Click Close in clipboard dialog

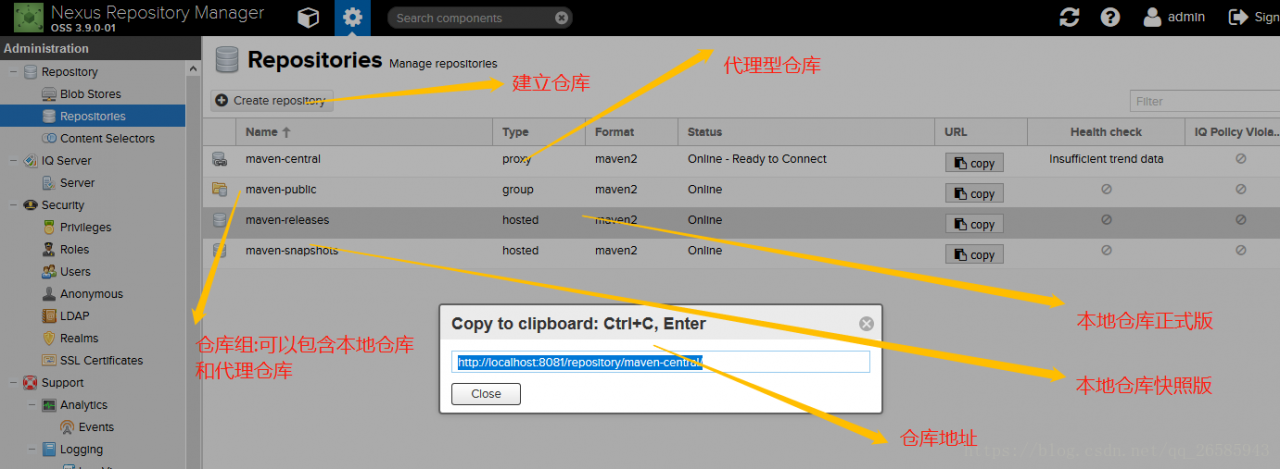coord(486,394)
